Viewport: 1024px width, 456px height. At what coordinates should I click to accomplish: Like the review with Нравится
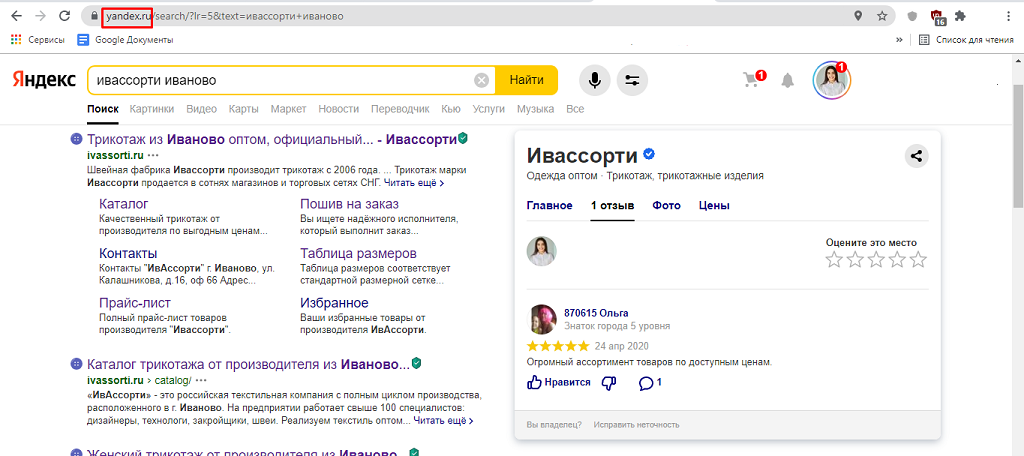tap(559, 383)
